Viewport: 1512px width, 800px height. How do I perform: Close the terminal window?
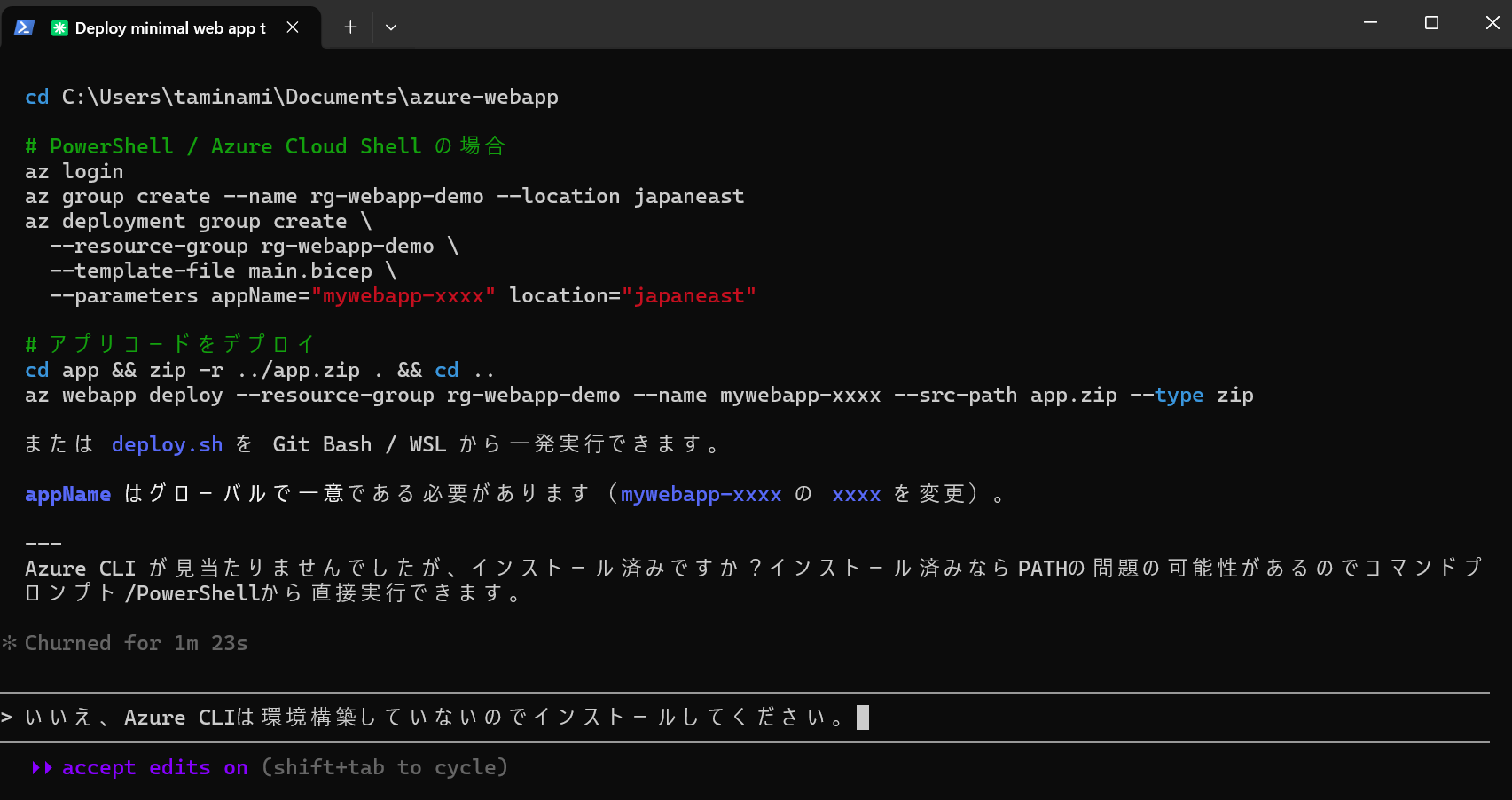click(1492, 23)
